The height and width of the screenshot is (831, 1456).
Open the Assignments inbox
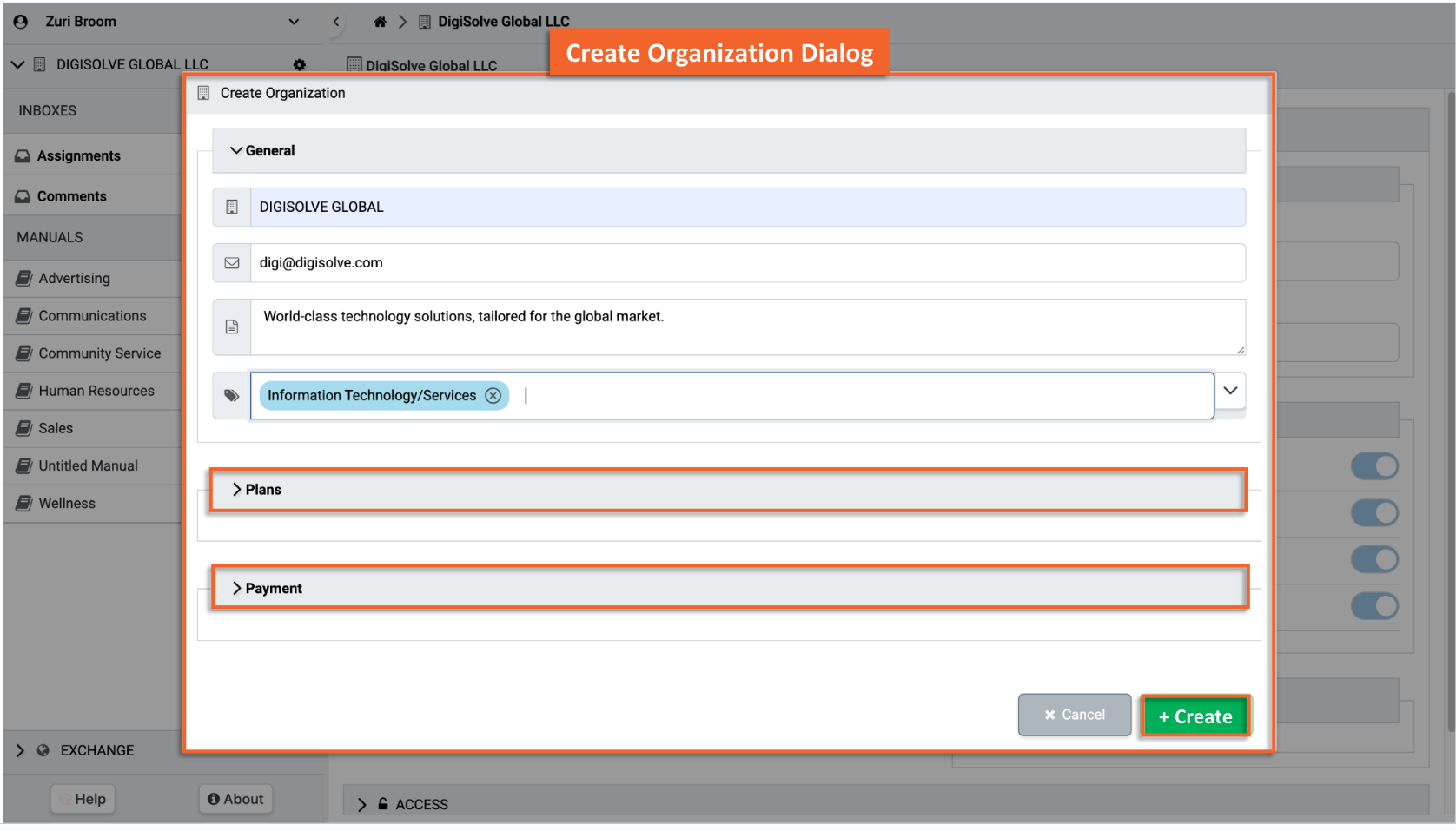point(78,156)
